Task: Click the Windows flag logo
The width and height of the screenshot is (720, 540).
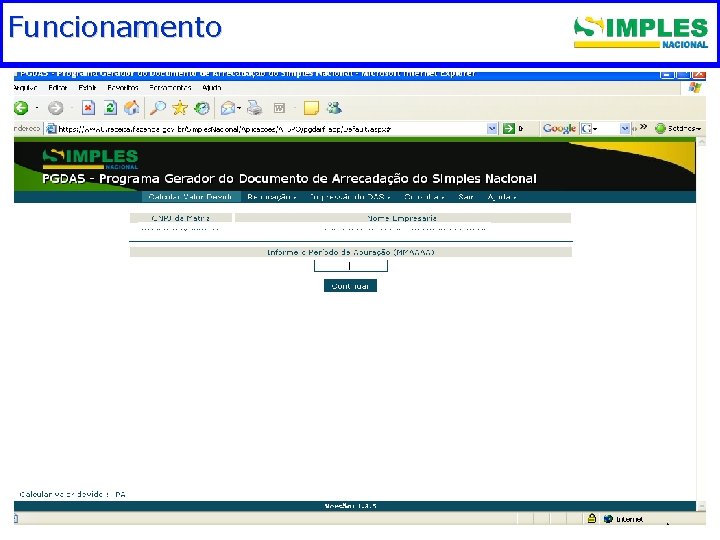Action: tap(695, 87)
